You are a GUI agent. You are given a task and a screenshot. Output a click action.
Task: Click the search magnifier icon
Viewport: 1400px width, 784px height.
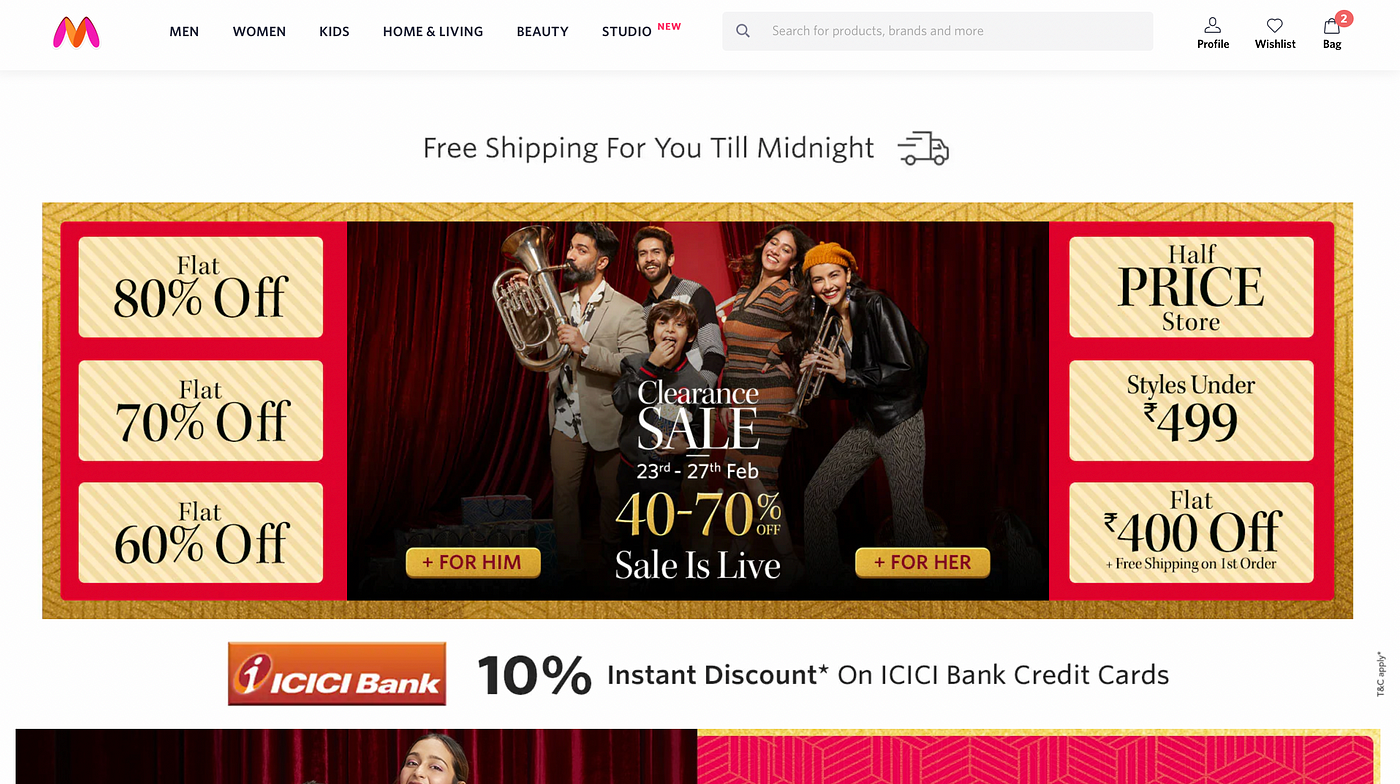click(x=743, y=31)
